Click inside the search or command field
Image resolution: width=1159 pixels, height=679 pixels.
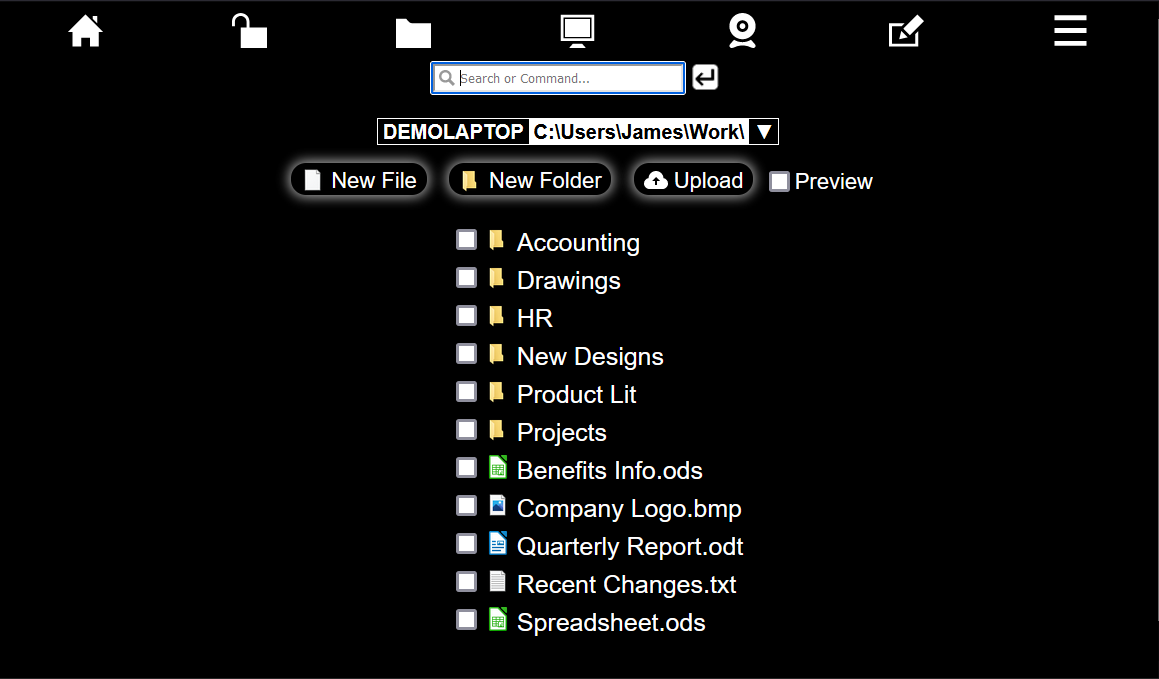pyautogui.click(x=557, y=77)
